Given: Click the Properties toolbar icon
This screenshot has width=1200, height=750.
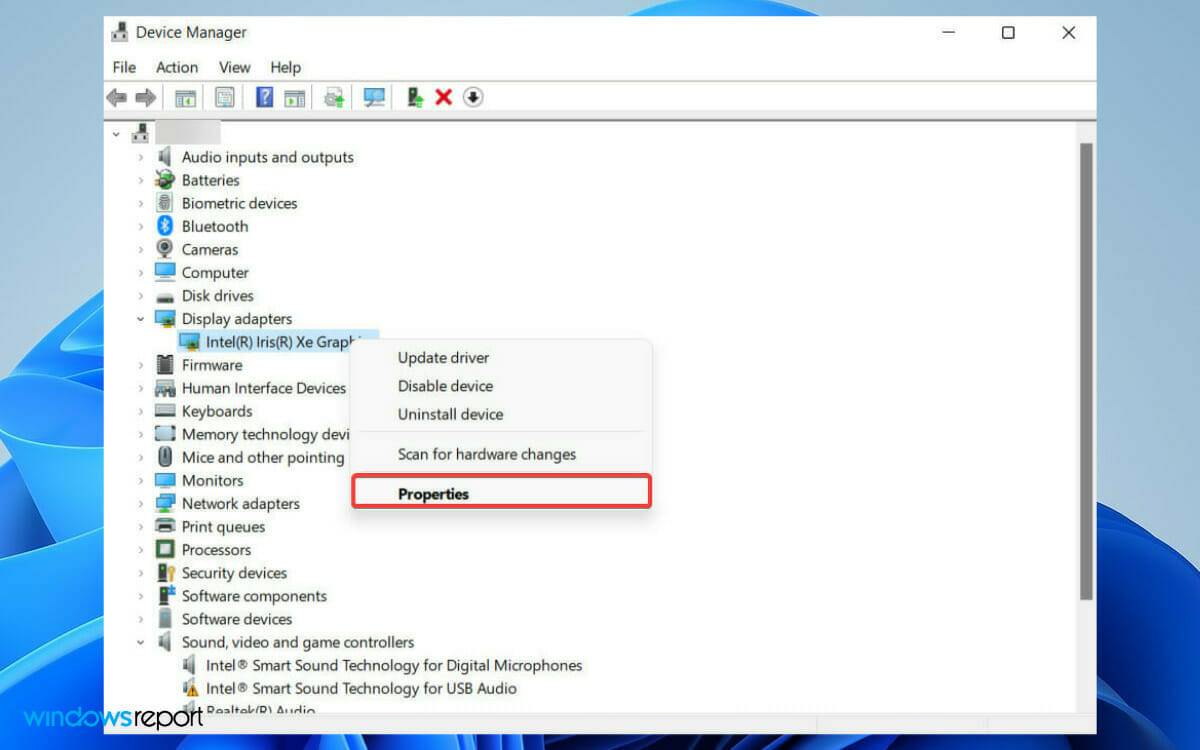Looking at the screenshot, I should click(x=224, y=97).
